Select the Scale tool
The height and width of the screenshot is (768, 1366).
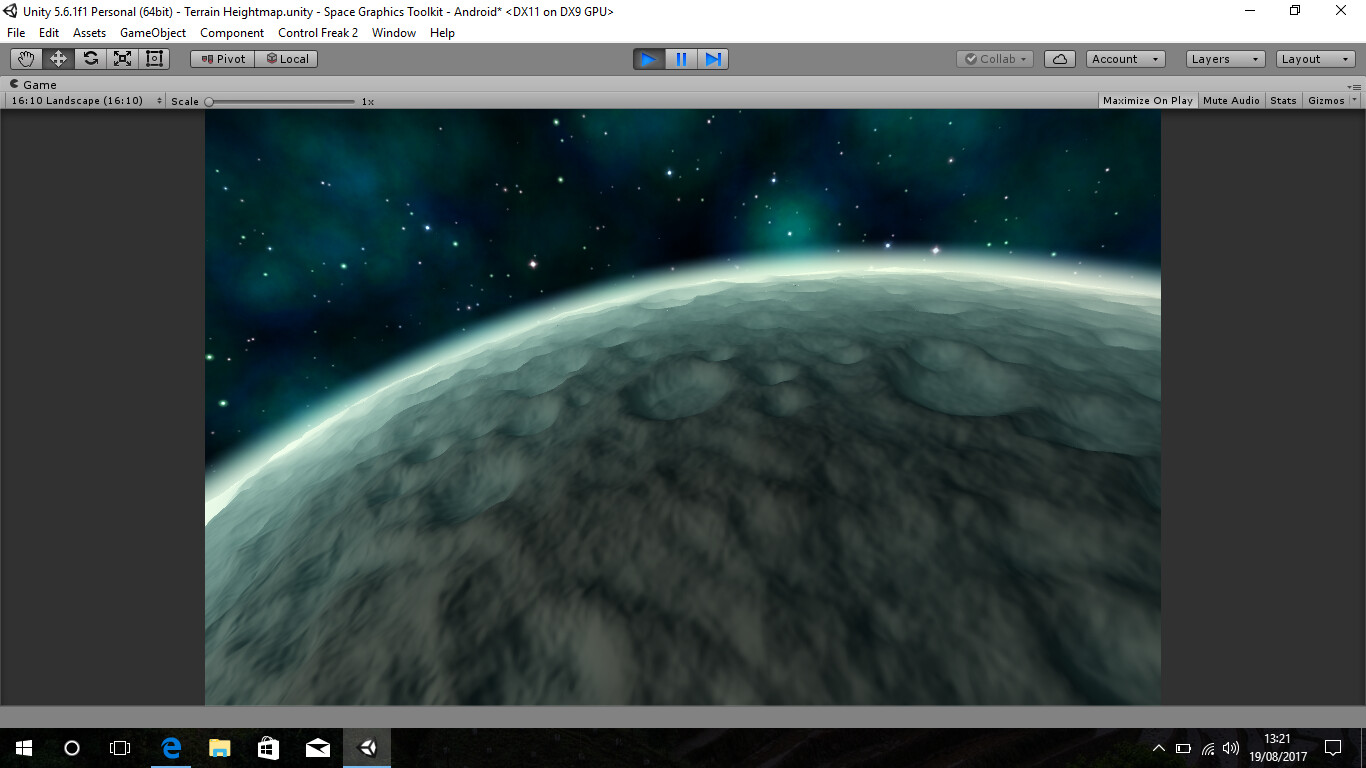point(122,58)
